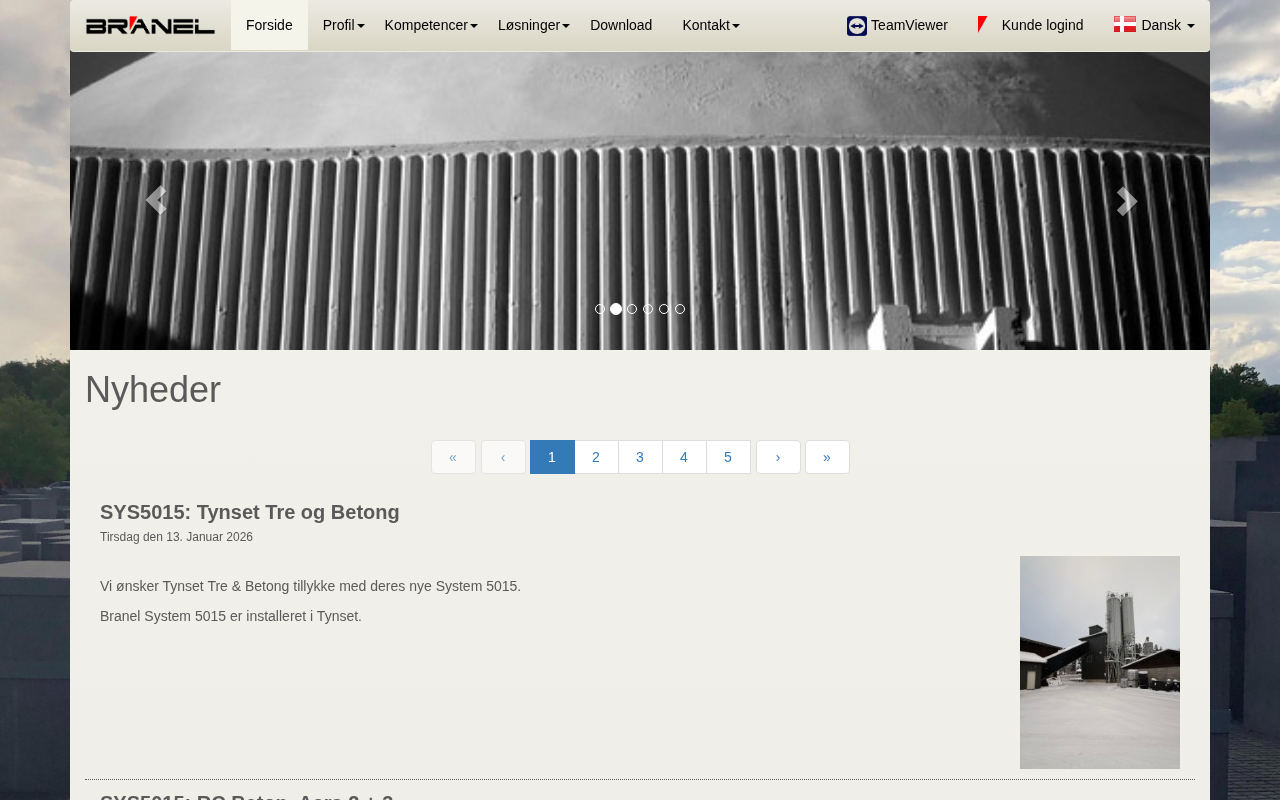Open the Kompetencer dropdown
This screenshot has height=800, width=1280.
430,25
